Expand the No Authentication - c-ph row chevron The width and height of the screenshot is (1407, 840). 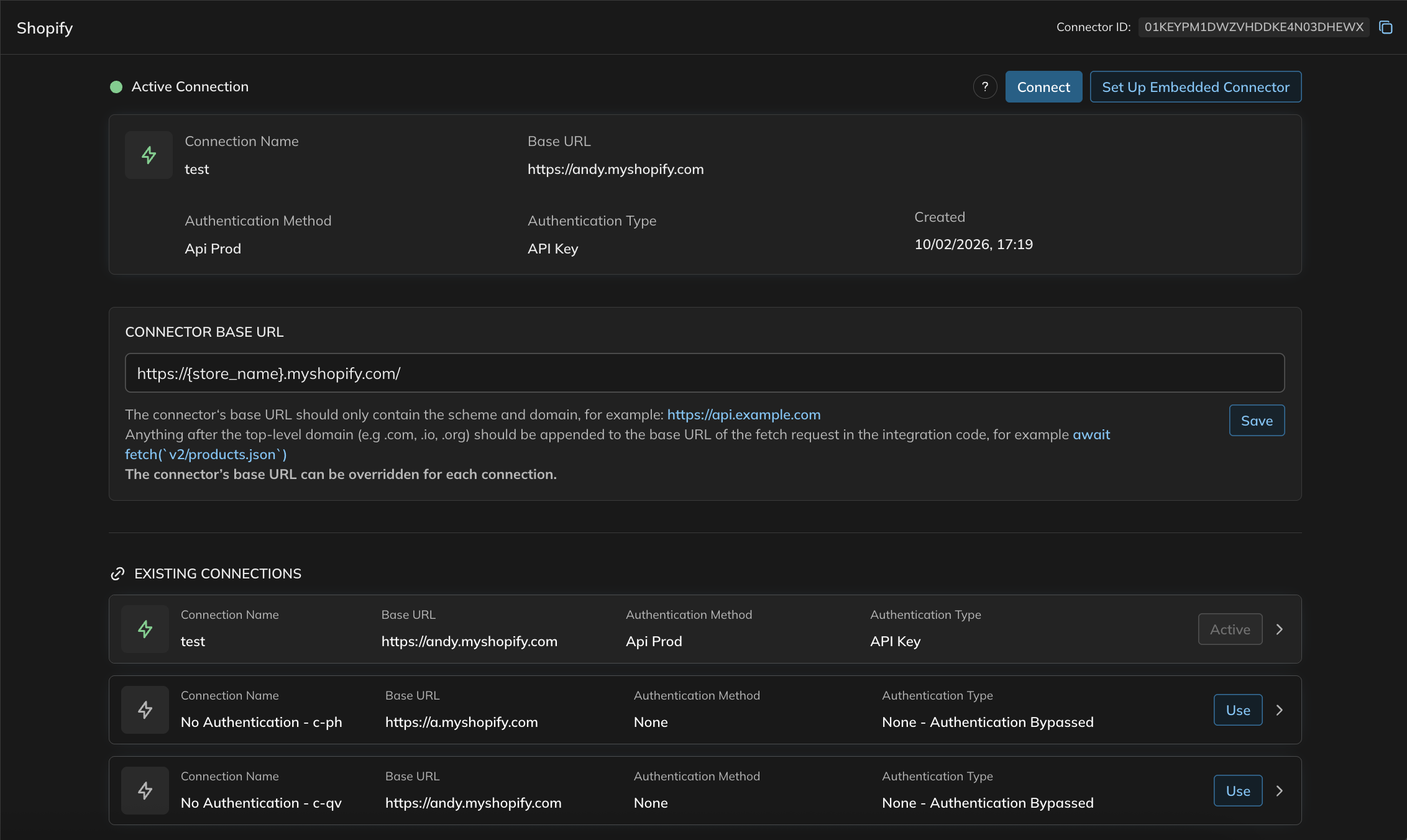[1280, 710]
